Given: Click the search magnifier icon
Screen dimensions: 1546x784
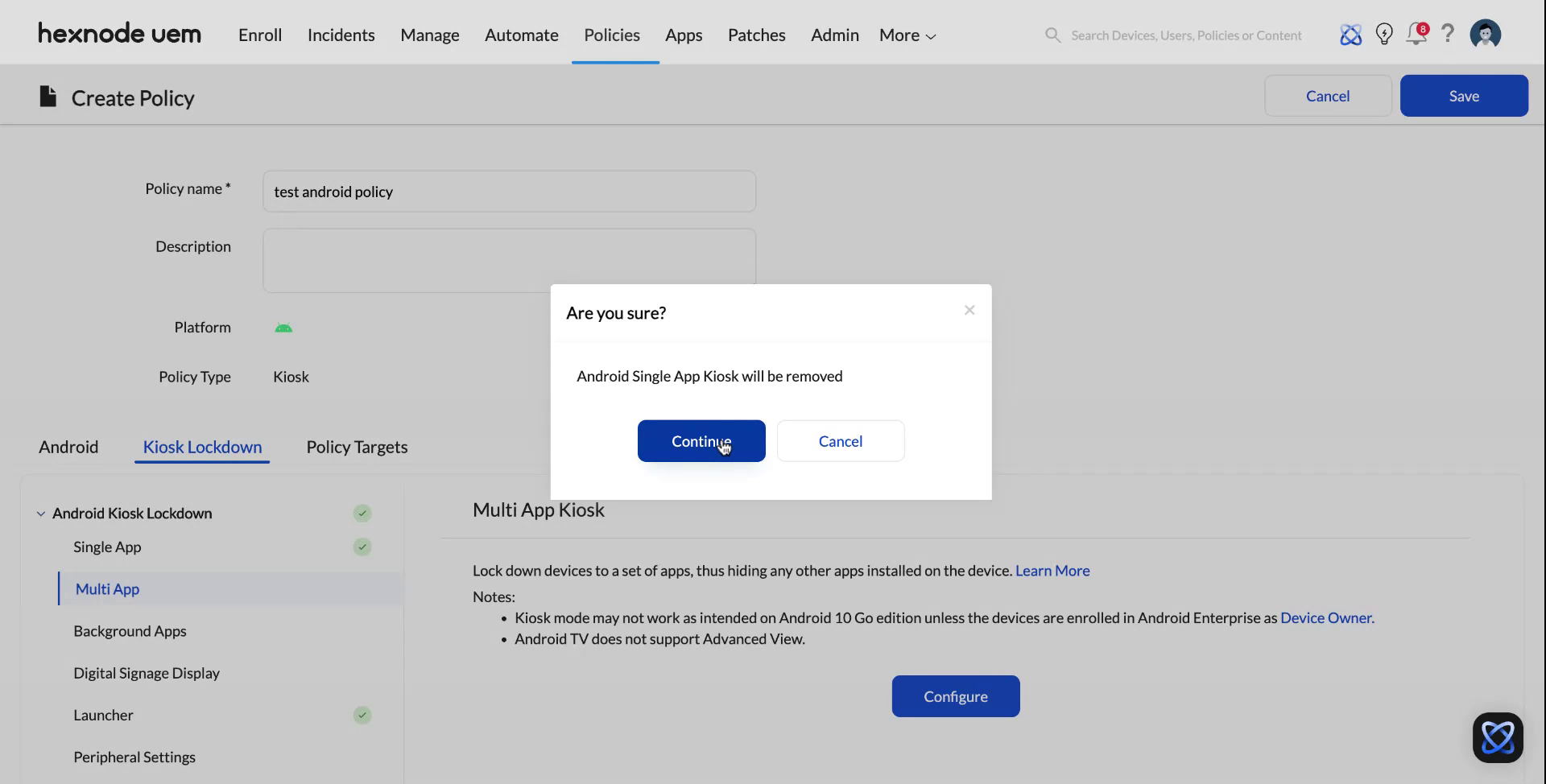Looking at the screenshot, I should (1052, 35).
